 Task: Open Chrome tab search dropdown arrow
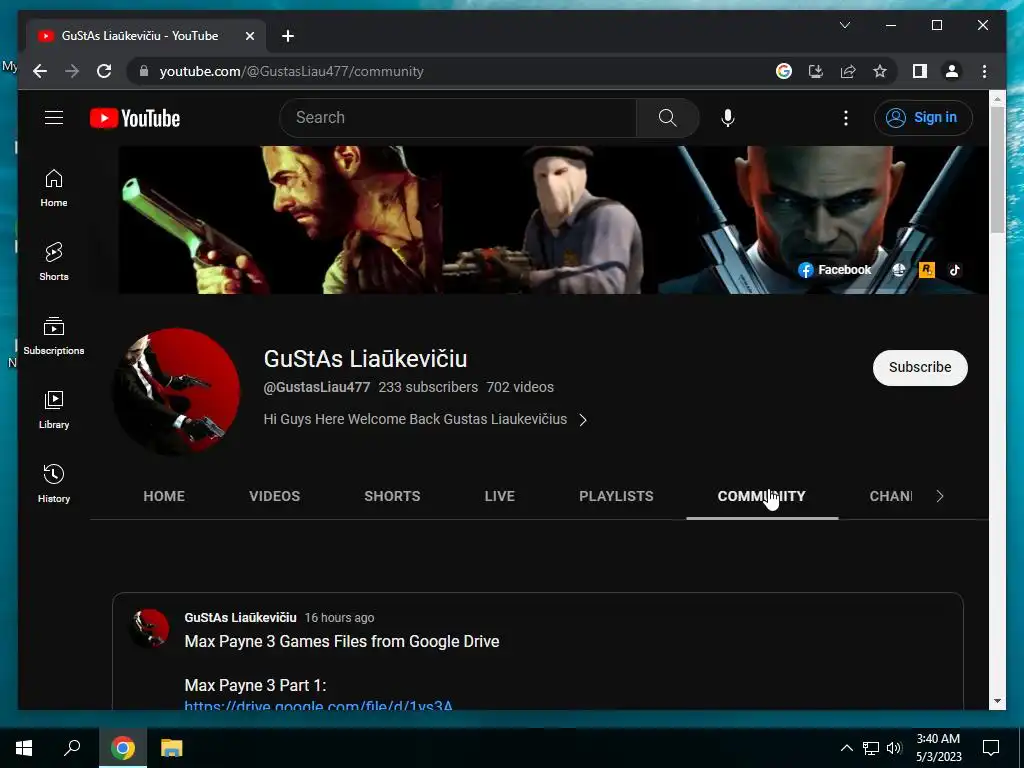tap(844, 25)
